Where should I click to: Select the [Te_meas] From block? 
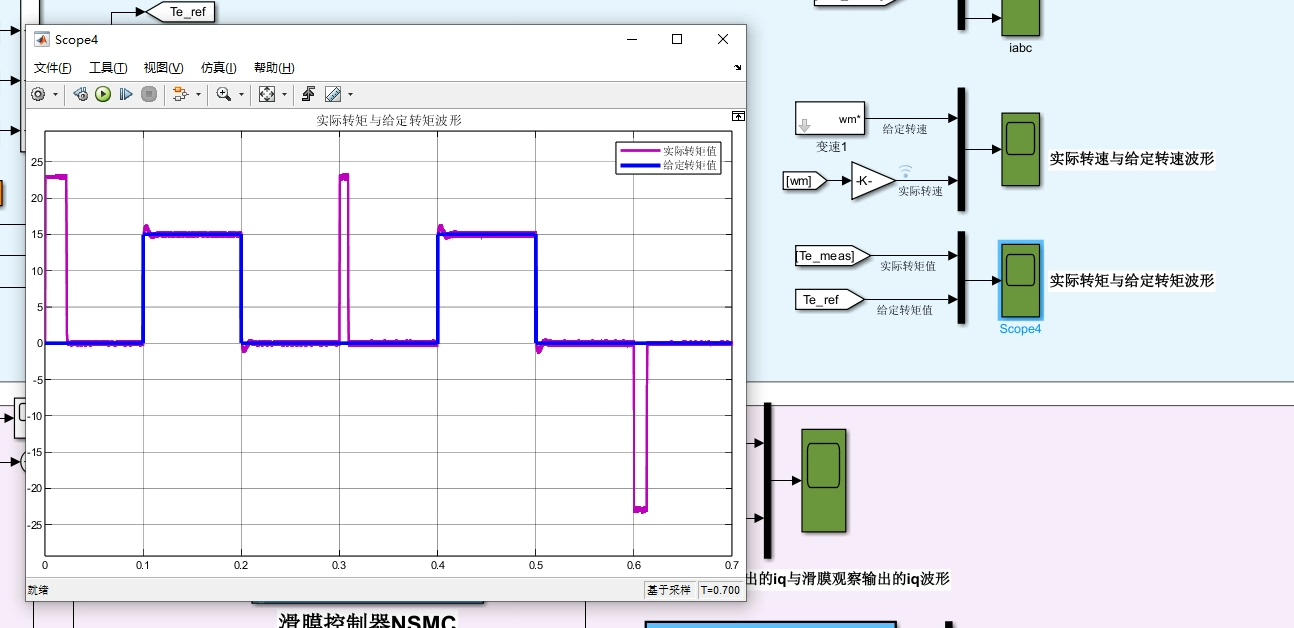832,256
